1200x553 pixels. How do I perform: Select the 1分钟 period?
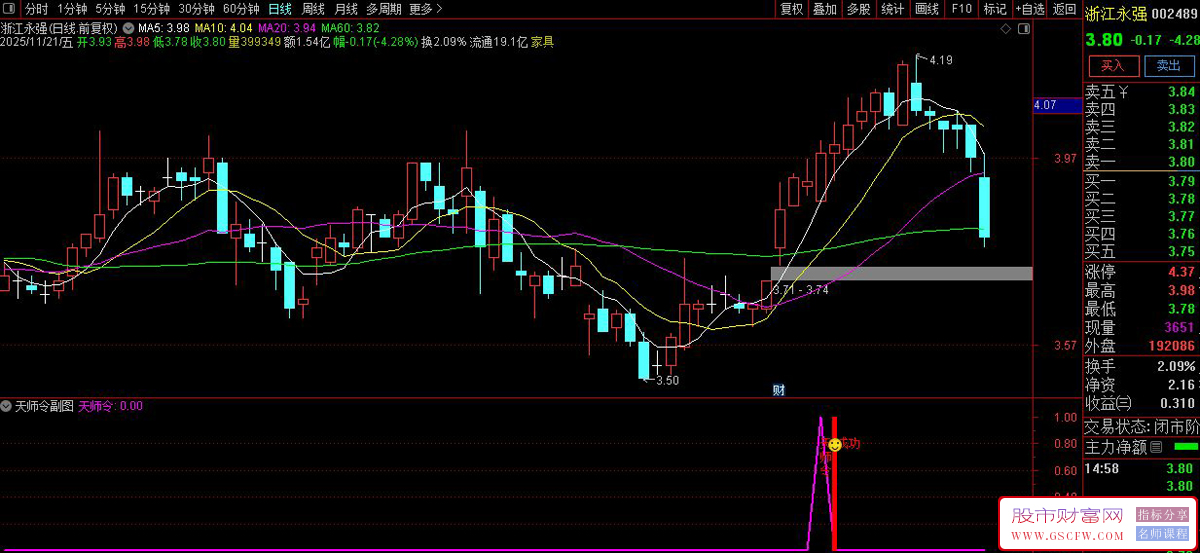click(73, 9)
